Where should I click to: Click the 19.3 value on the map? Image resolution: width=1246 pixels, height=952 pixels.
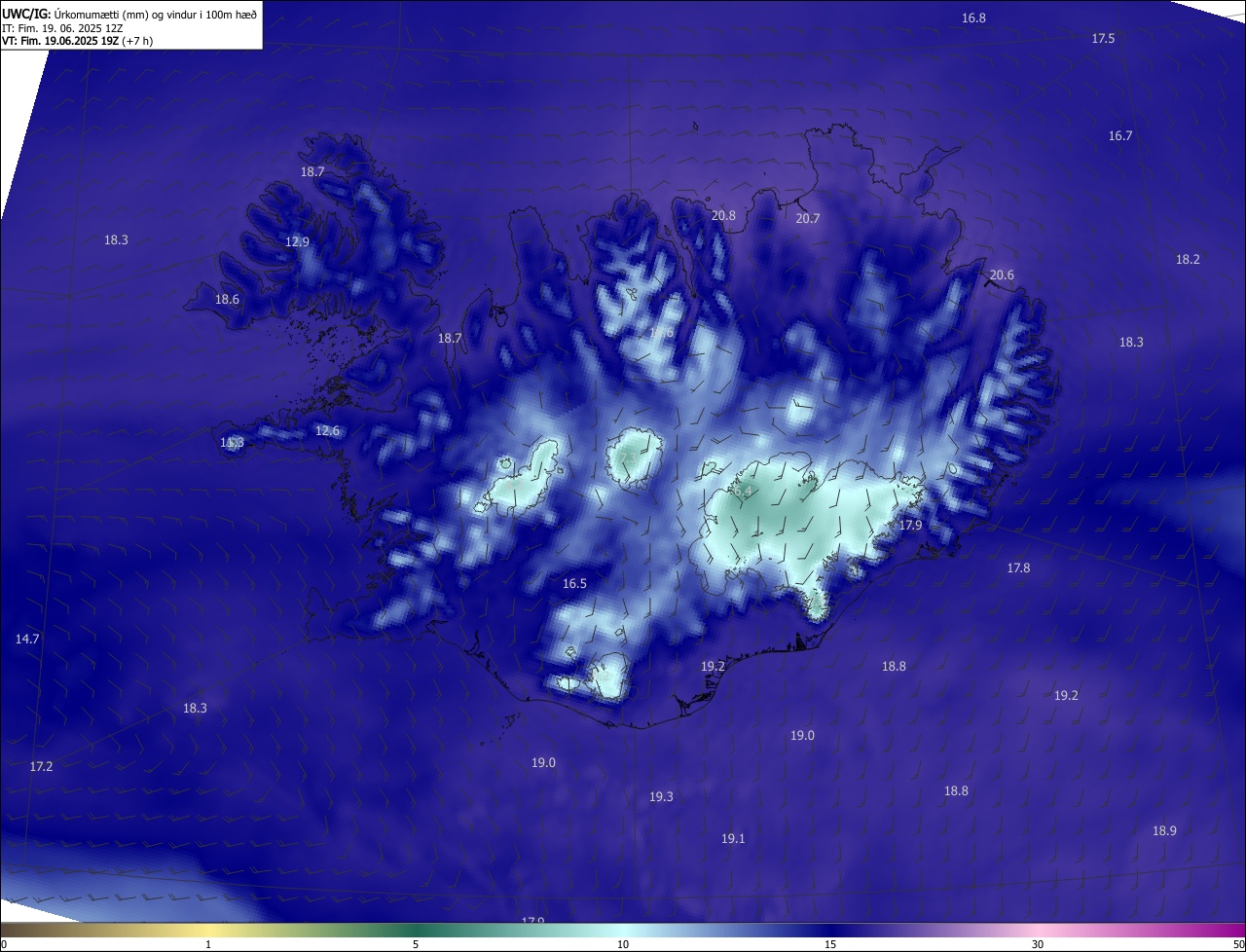click(661, 797)
